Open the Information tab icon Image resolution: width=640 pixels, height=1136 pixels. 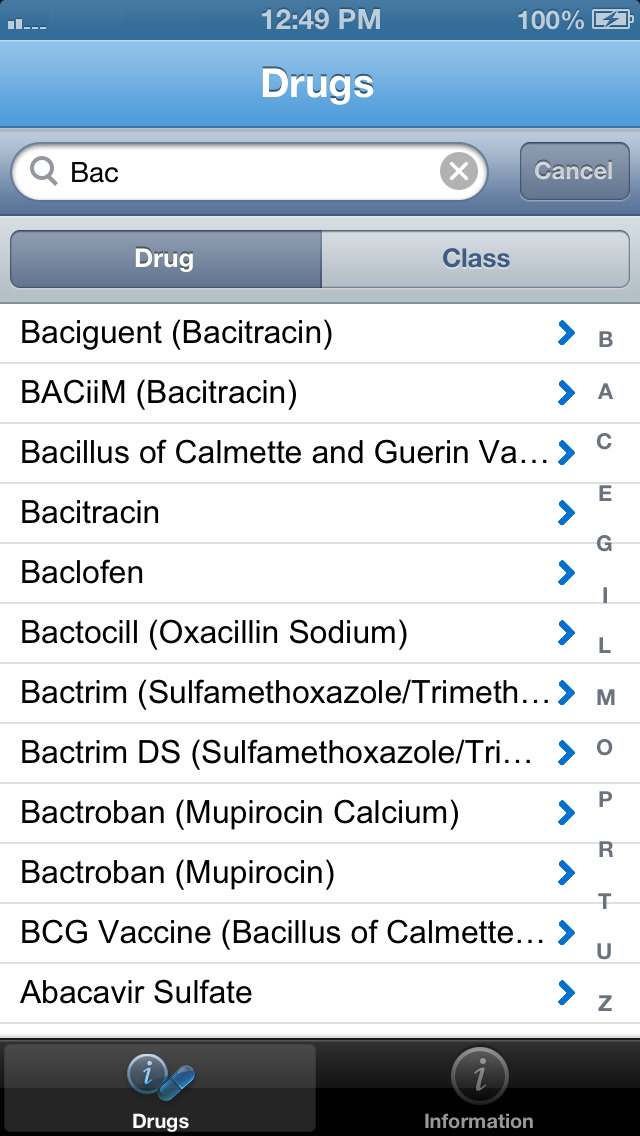click(479, 1076)
